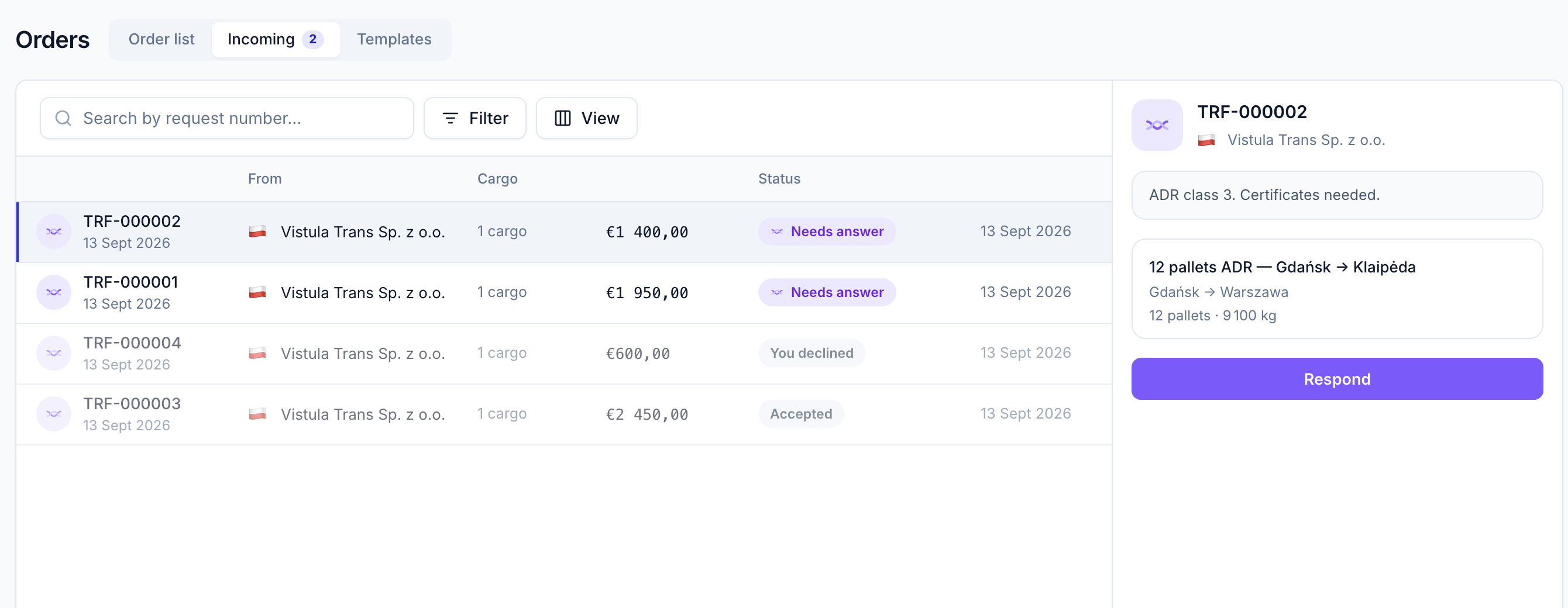Click the large avatar icon in detail panel
The image size is (1568, 608).
[1157, 125]
